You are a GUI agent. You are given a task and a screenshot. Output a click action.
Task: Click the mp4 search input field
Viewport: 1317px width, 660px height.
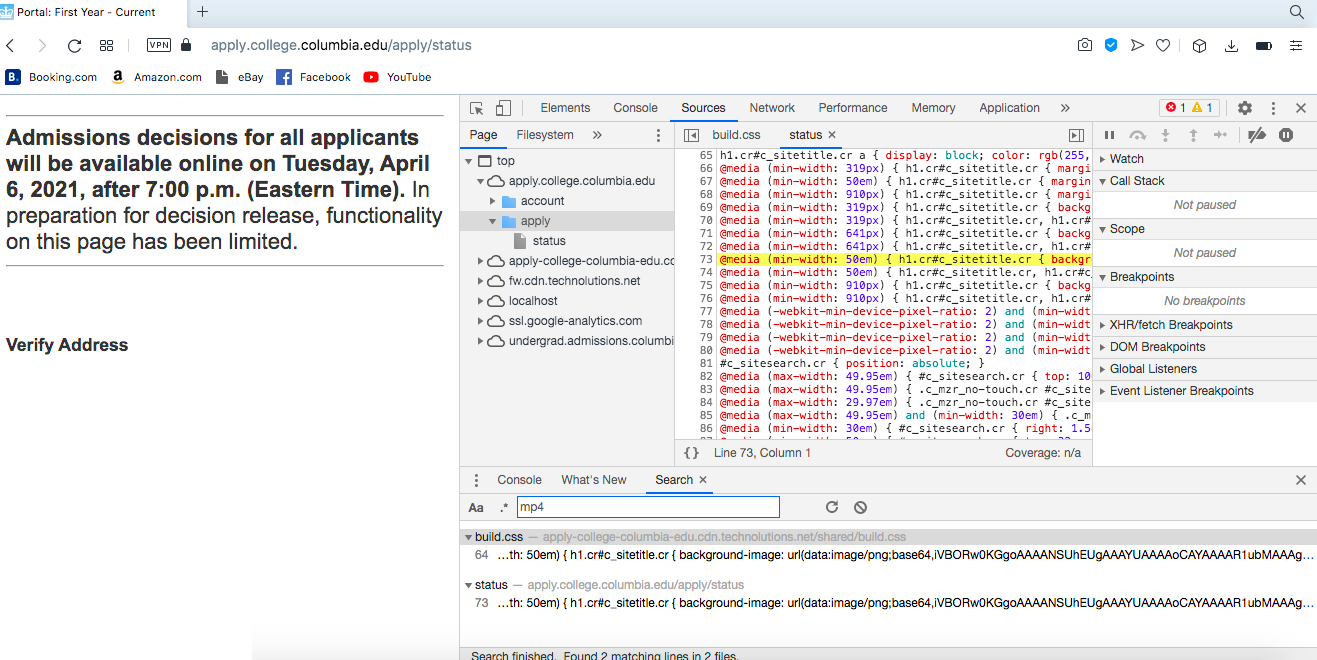coord(647,507)
